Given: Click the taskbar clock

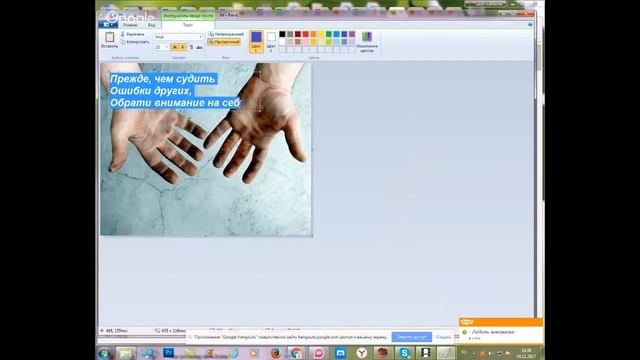Looking at the screenshot, I should [x=526, y=353].
